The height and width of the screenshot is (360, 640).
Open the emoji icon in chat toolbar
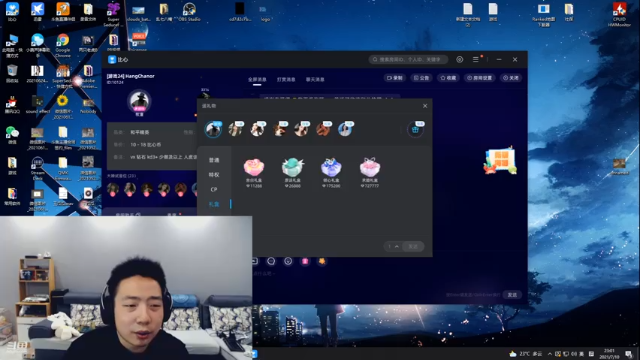[288, 261]
